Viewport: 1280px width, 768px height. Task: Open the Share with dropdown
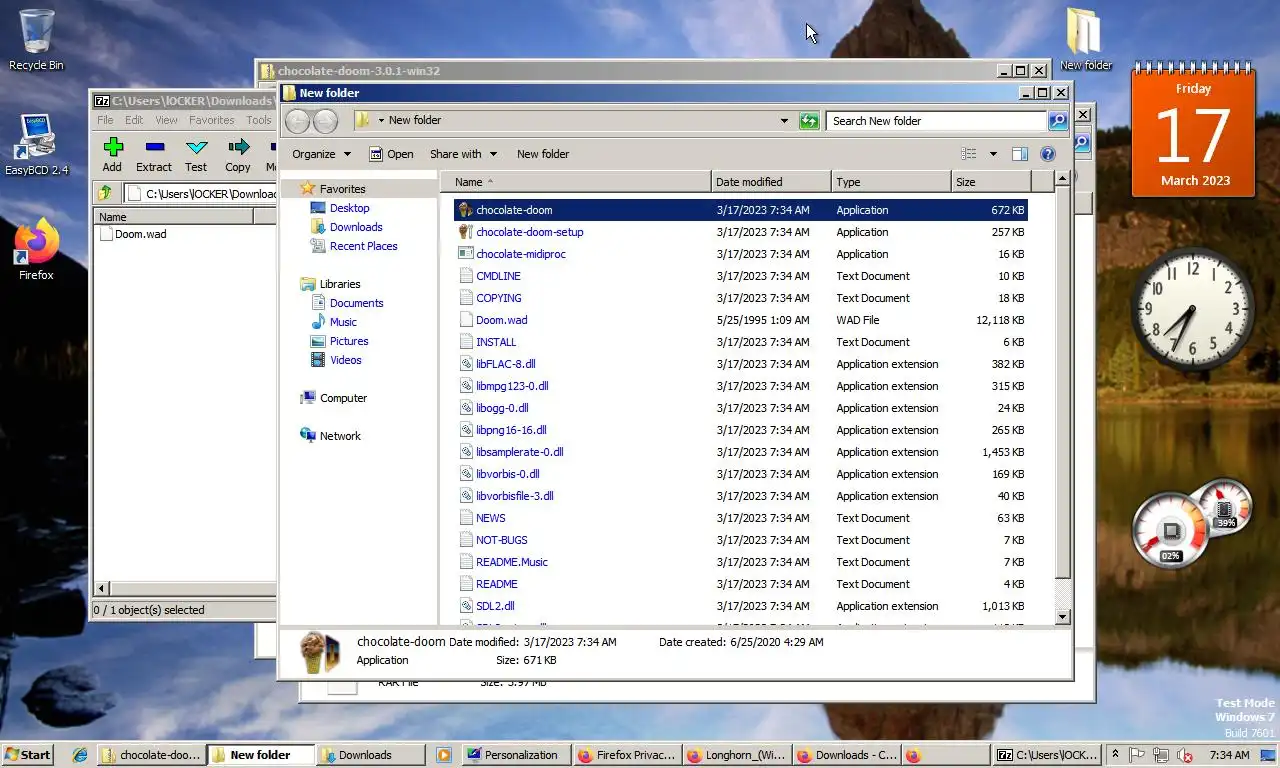click(x=463, y=154)
